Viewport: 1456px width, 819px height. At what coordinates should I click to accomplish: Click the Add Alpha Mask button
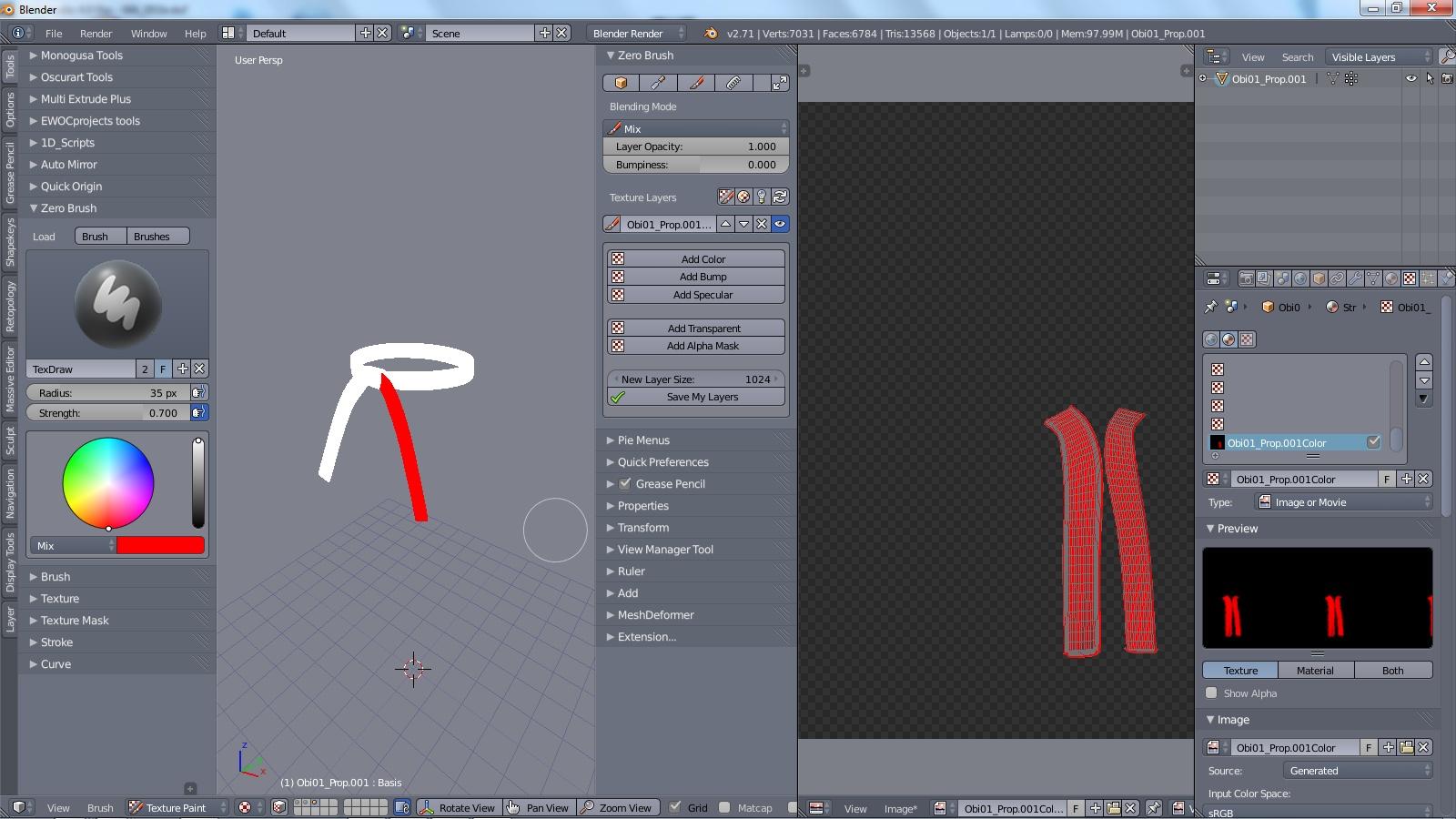click(x=696, y=346)
